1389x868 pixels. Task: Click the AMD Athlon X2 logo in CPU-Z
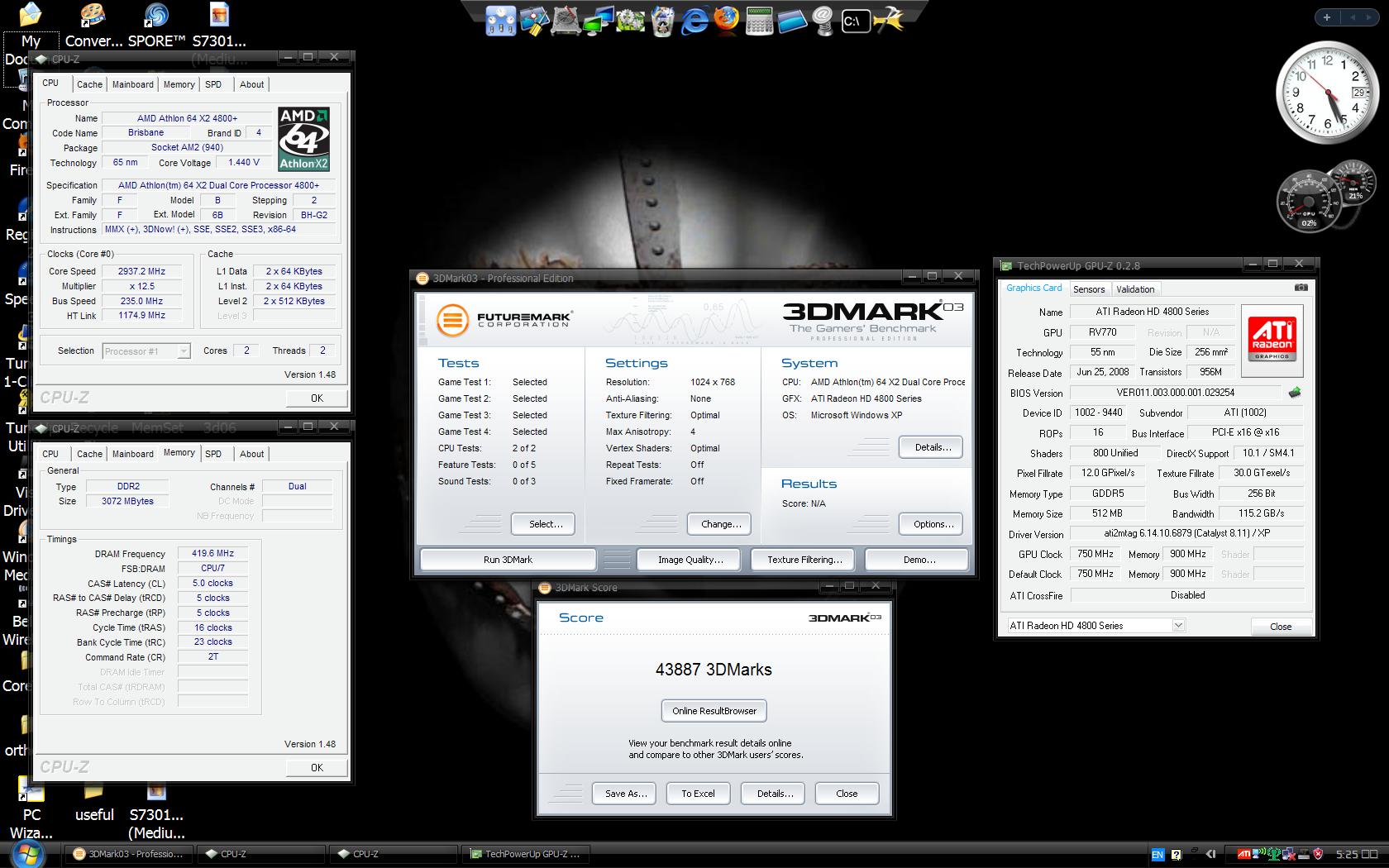(x=303, y=139)
